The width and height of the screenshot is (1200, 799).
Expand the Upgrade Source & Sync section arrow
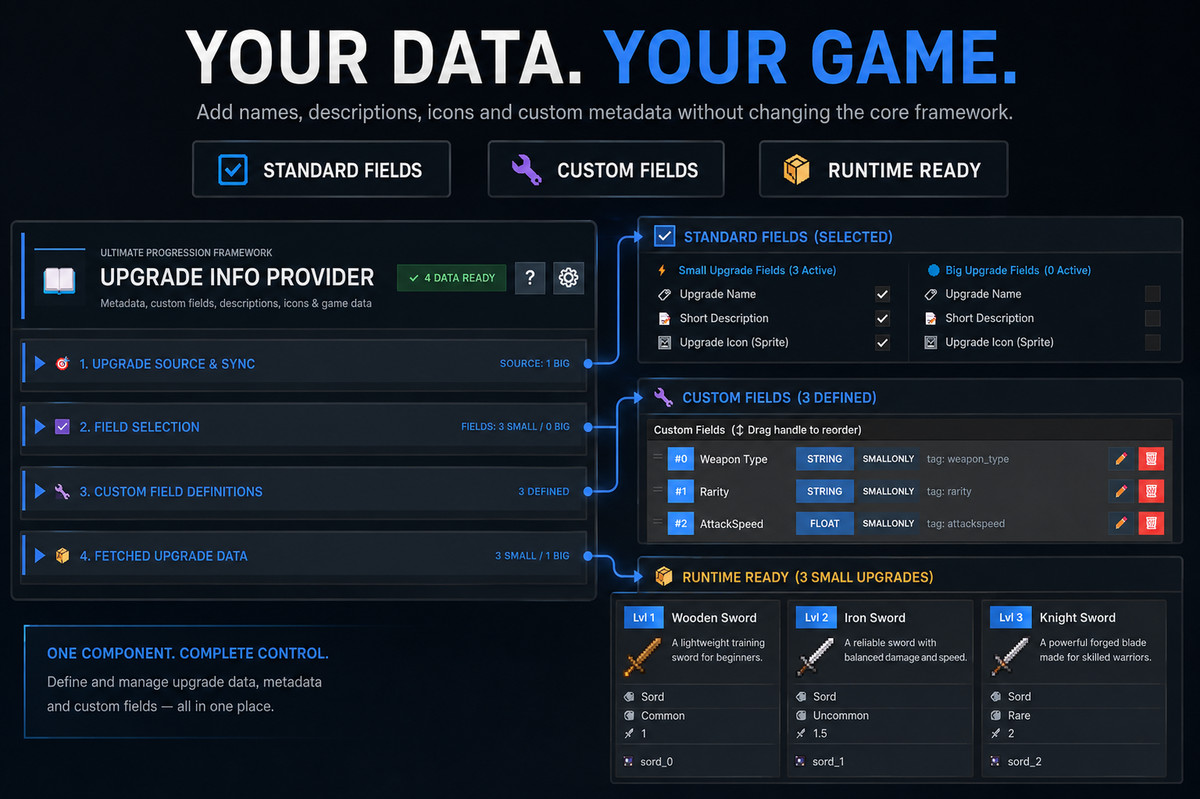click(40, 364)
